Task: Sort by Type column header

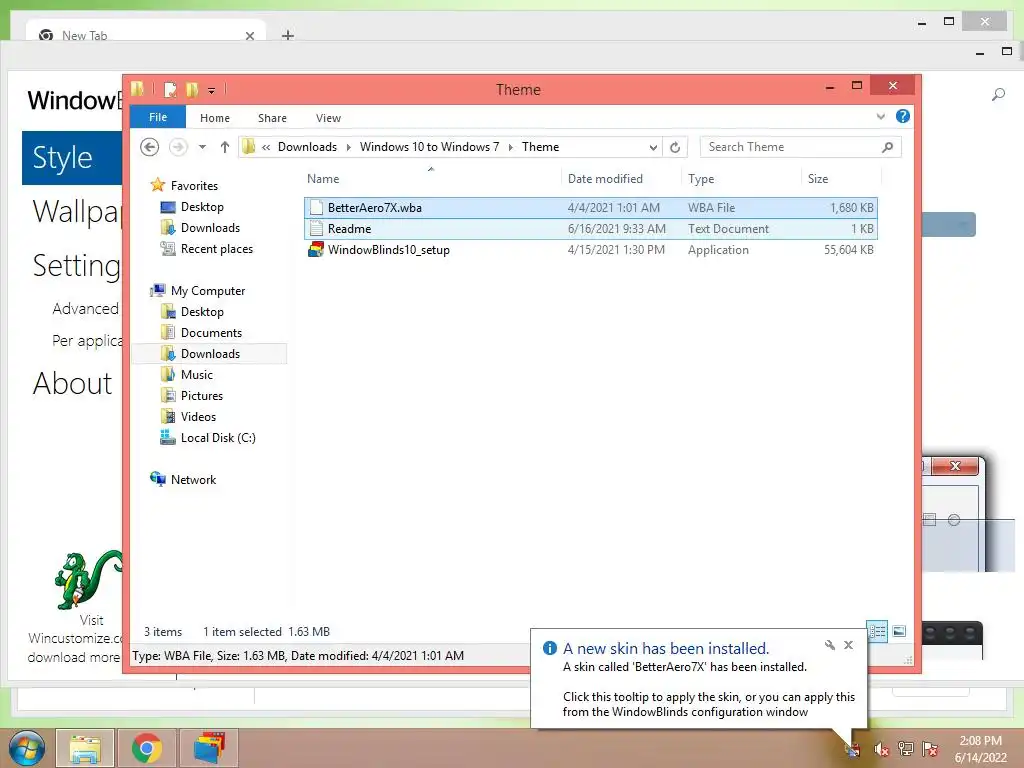Action: (x=741, y=178)
